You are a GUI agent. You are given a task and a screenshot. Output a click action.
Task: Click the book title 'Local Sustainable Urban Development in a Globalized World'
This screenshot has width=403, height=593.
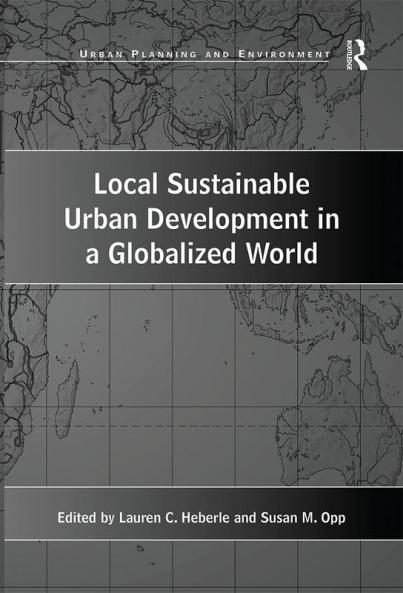202,219
